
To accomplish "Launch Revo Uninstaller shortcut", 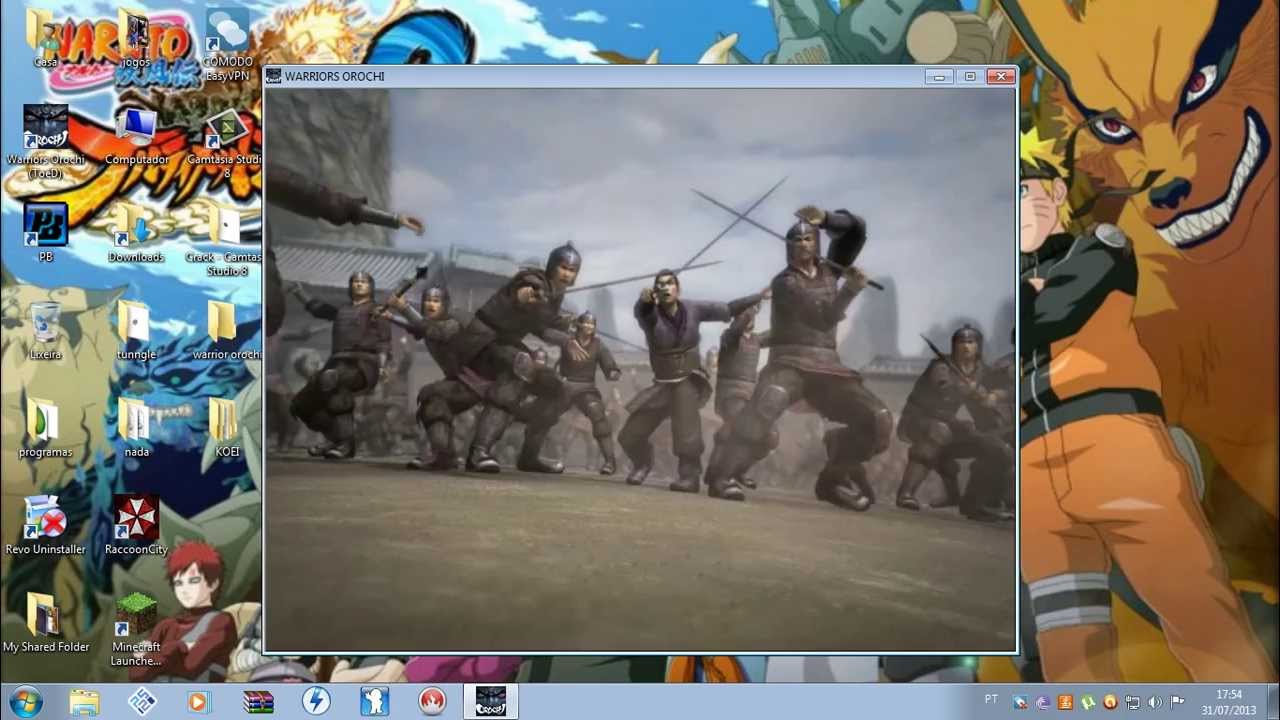I will tap(45, 526).
